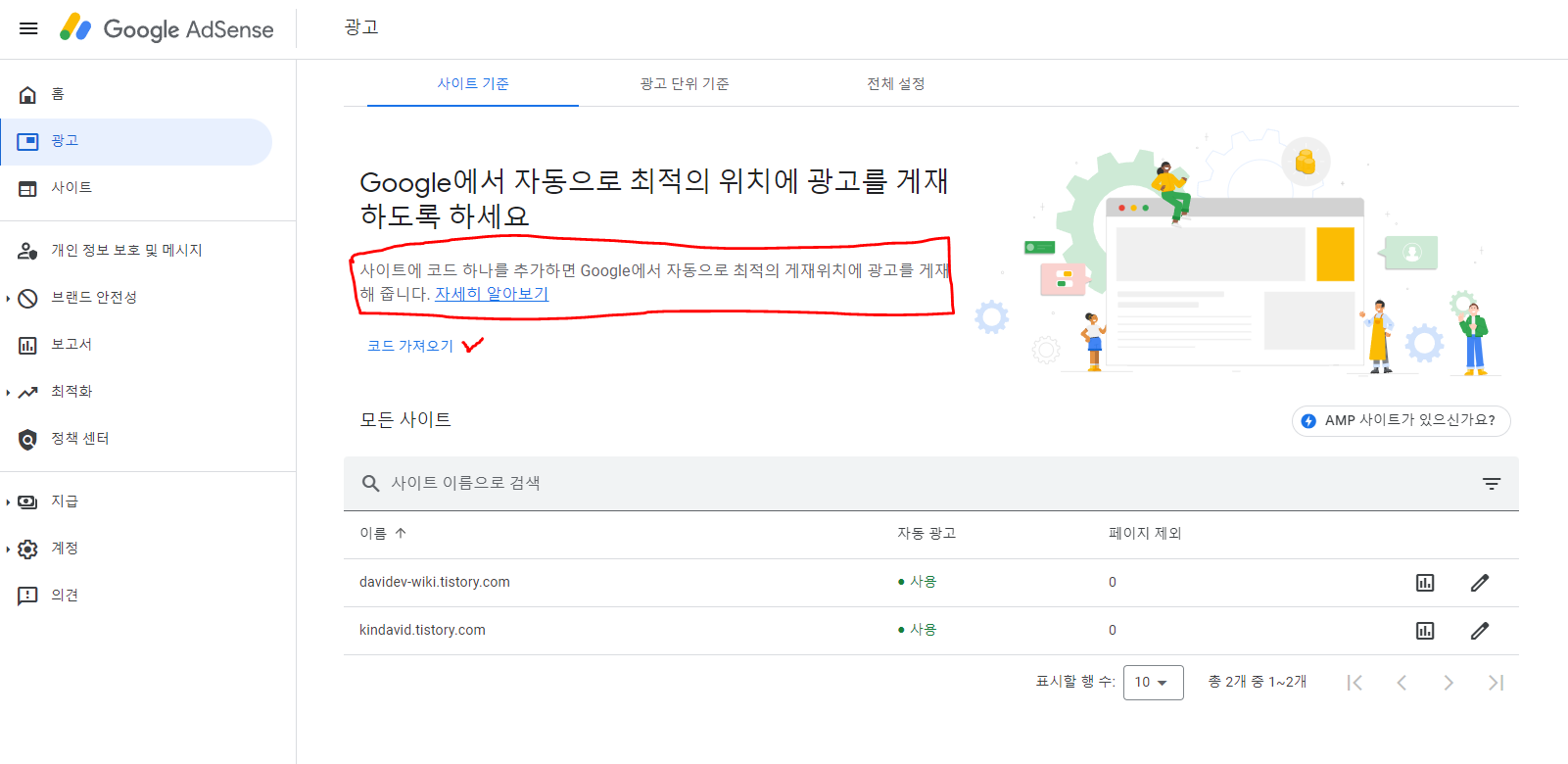Viewport: 1568px width, 764px height.
Task: Open the rows per page dropdown
Action: [1153, 683]
